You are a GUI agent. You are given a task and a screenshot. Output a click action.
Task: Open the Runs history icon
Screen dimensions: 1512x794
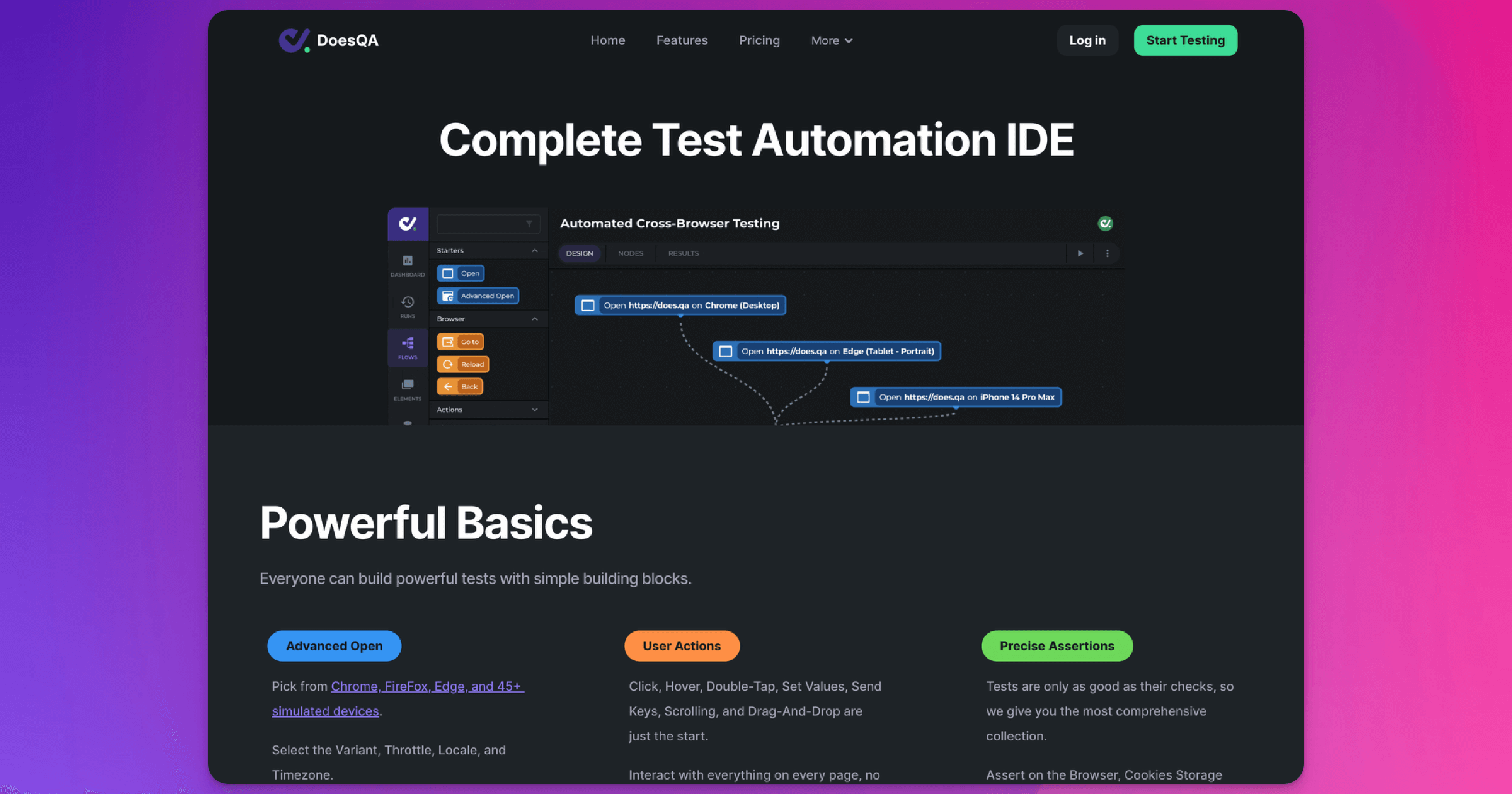coord(408,306)
